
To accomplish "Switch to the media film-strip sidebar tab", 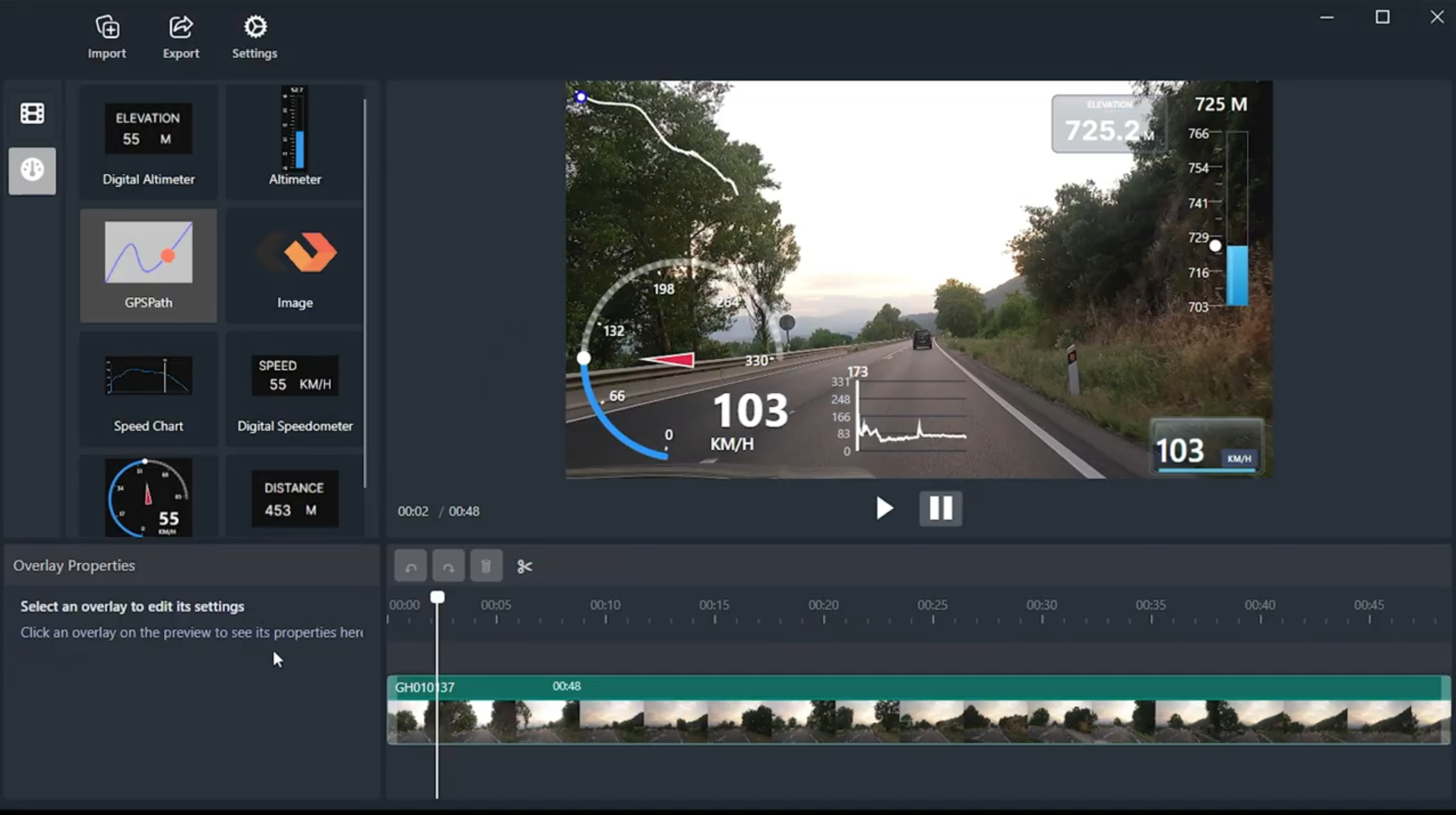I will (x=32, y=113).
